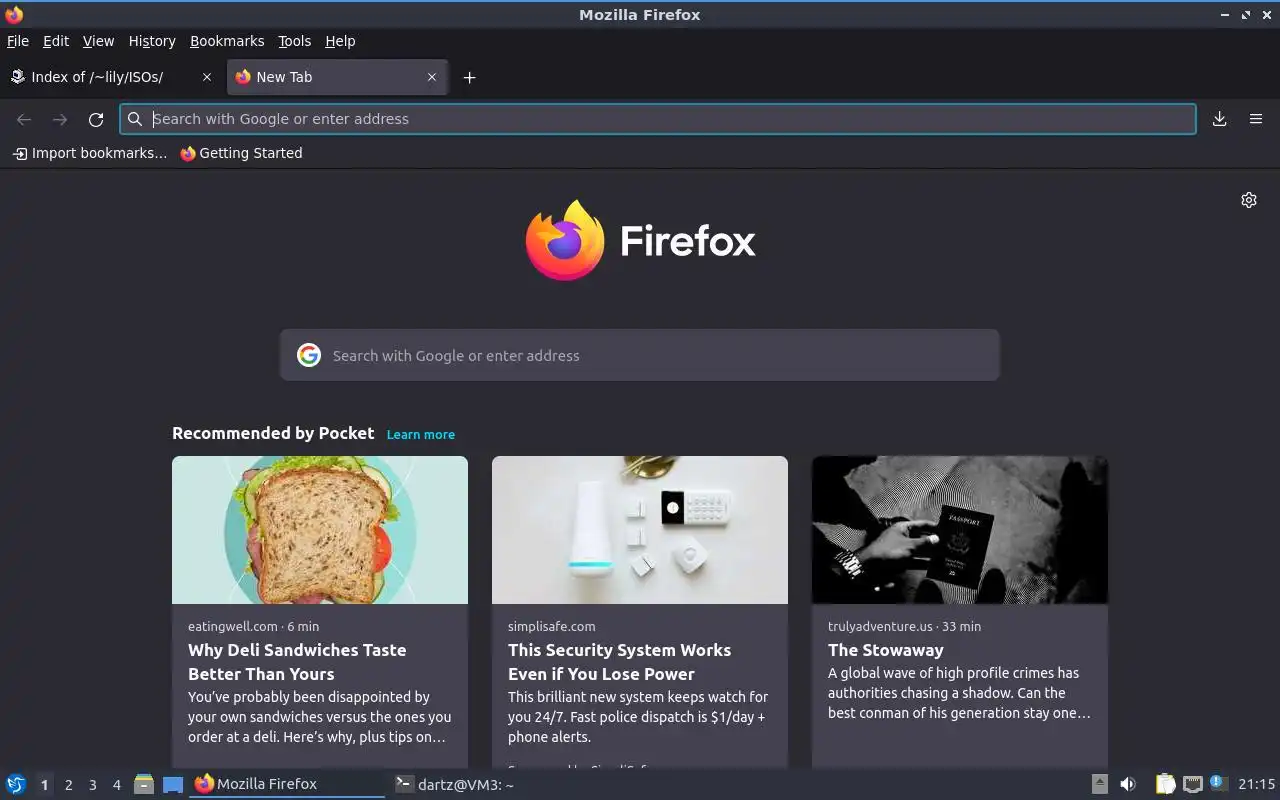Screen dimensions: 1280x800
Task: Open the taskbar application launcher menu
Action: pyautogui.click(x=16, y=784)
